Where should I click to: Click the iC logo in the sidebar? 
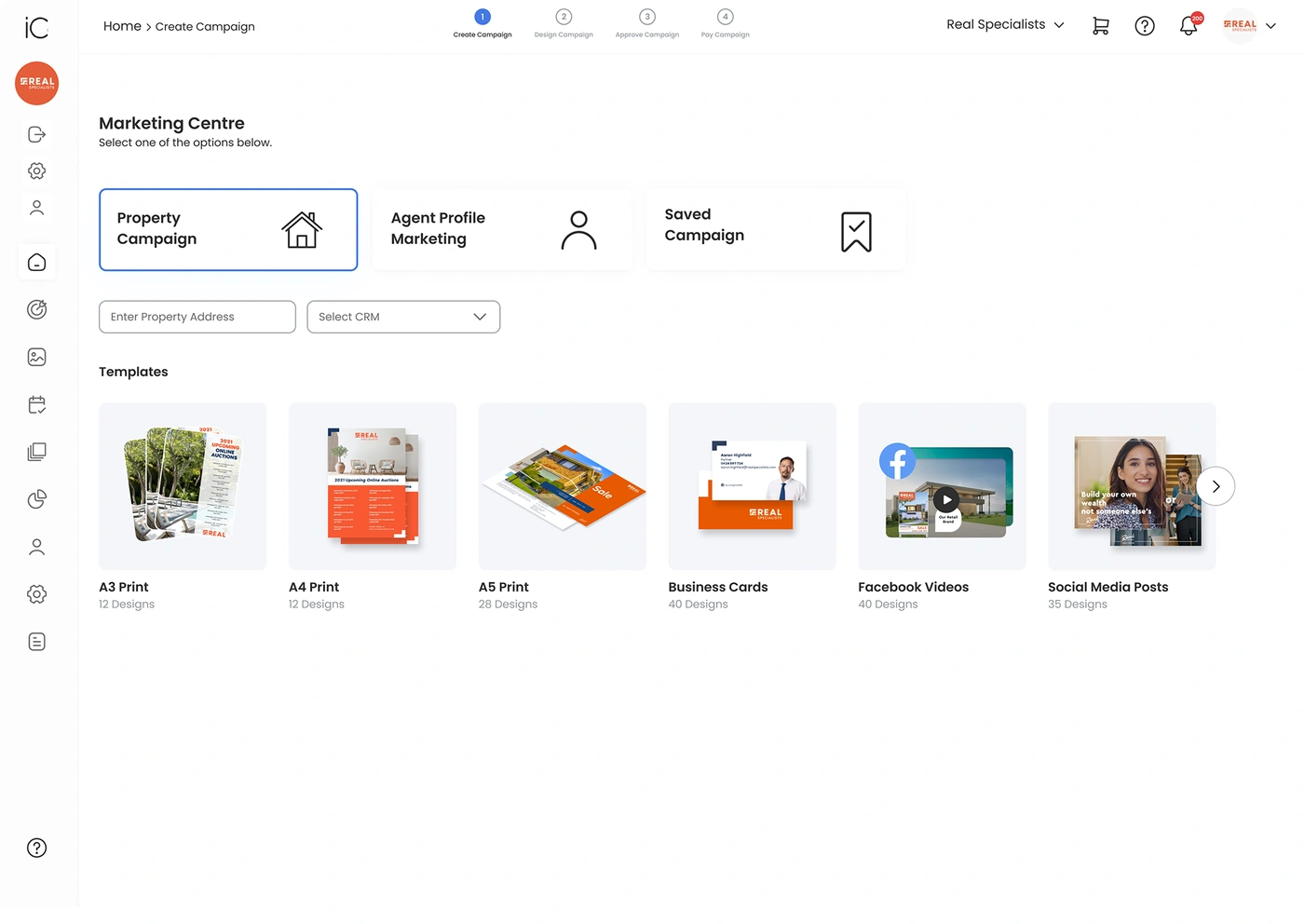36,28
